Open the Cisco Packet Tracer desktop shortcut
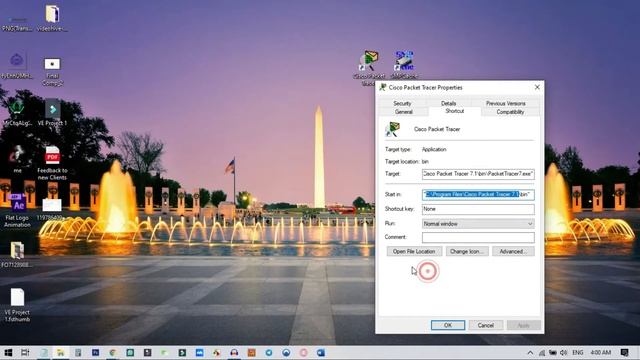 [x=369, y=68]
